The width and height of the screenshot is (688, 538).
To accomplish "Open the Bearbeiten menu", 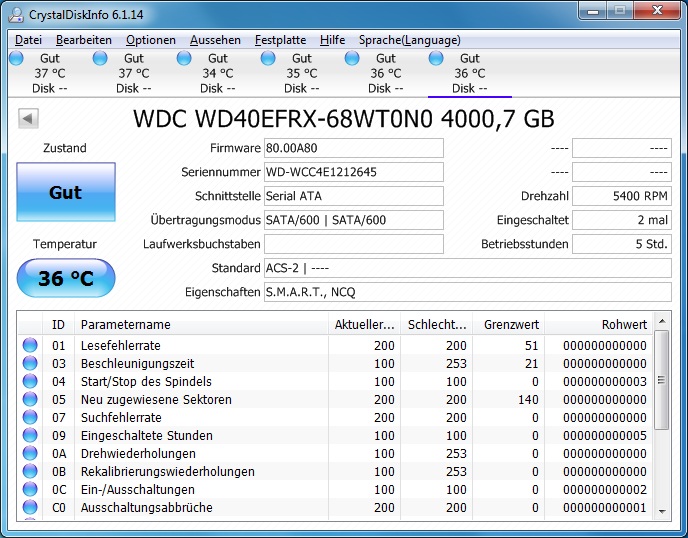I will pos(84,40).
